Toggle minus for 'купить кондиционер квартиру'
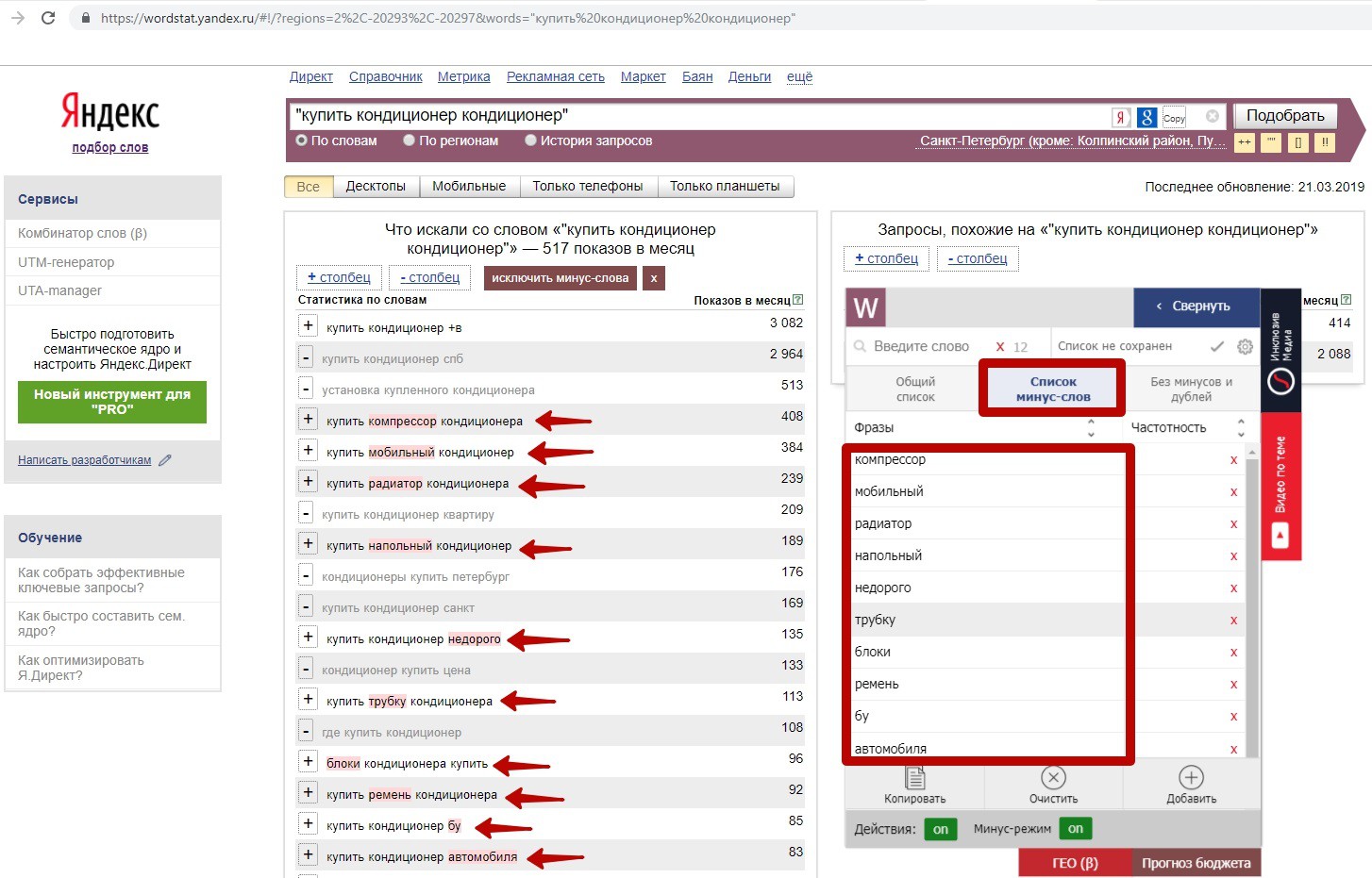The width and height of the screenshot is (1372, 878). coord(306,514)
